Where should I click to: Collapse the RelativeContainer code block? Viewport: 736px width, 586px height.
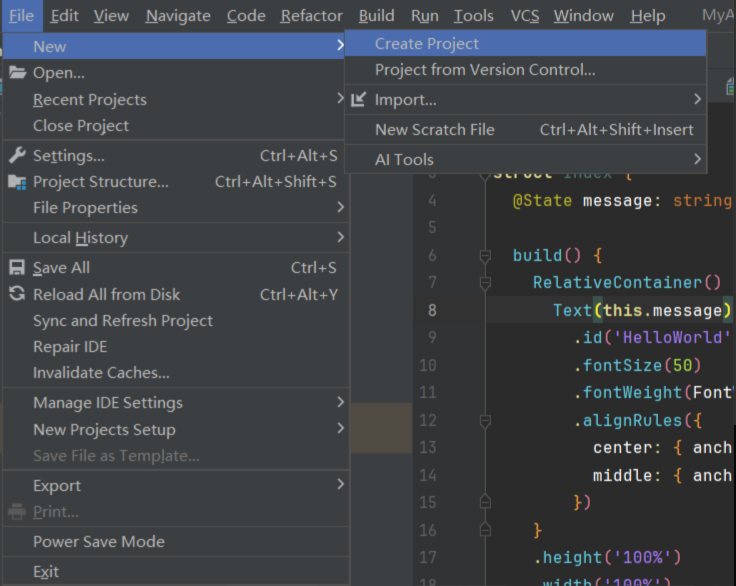pos(485,283)
